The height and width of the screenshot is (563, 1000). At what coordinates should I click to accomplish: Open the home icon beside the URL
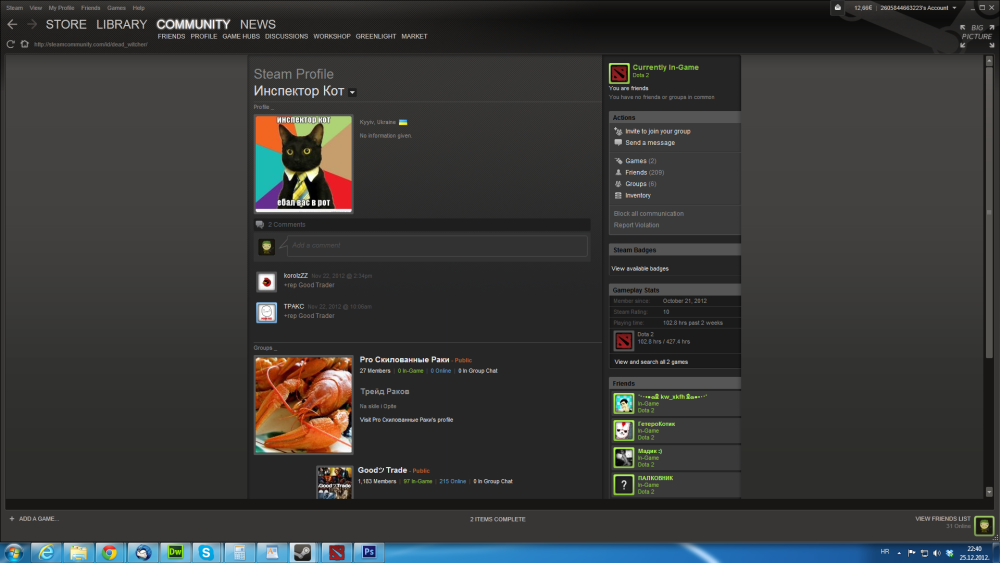tap(24, 44)
